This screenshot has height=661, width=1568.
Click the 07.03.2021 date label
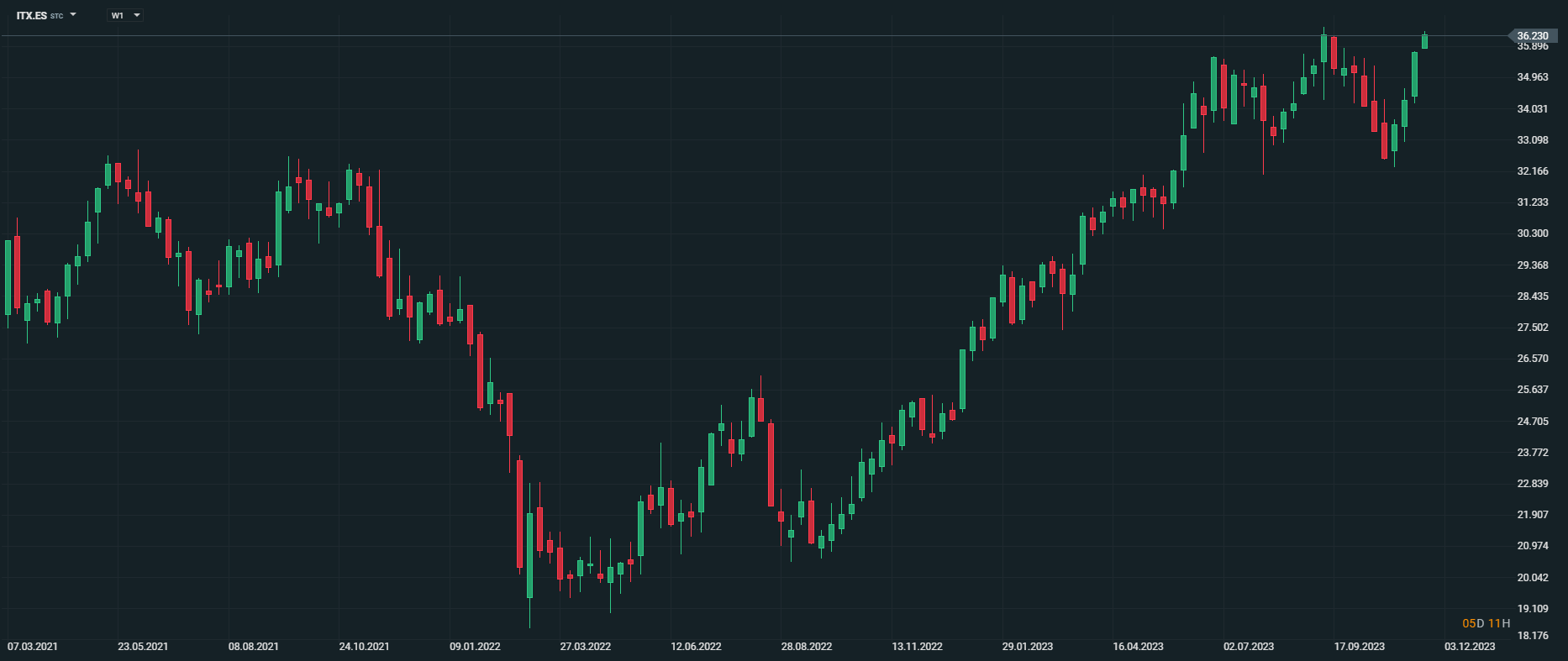tap(33, 647)
